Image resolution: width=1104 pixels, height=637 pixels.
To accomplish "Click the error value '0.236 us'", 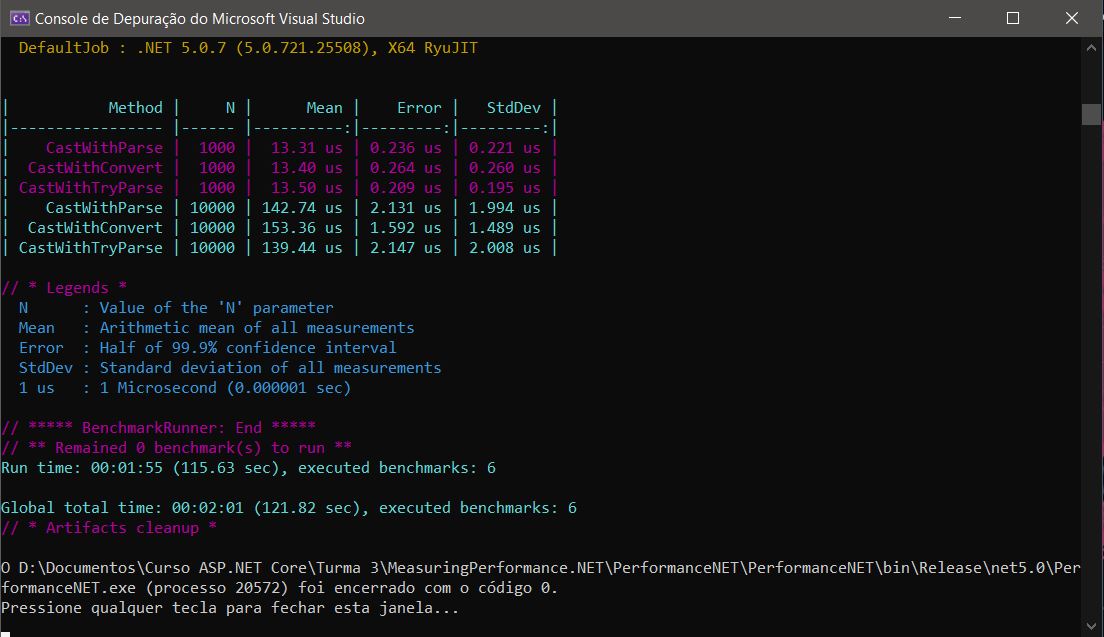I will (406, 148).
